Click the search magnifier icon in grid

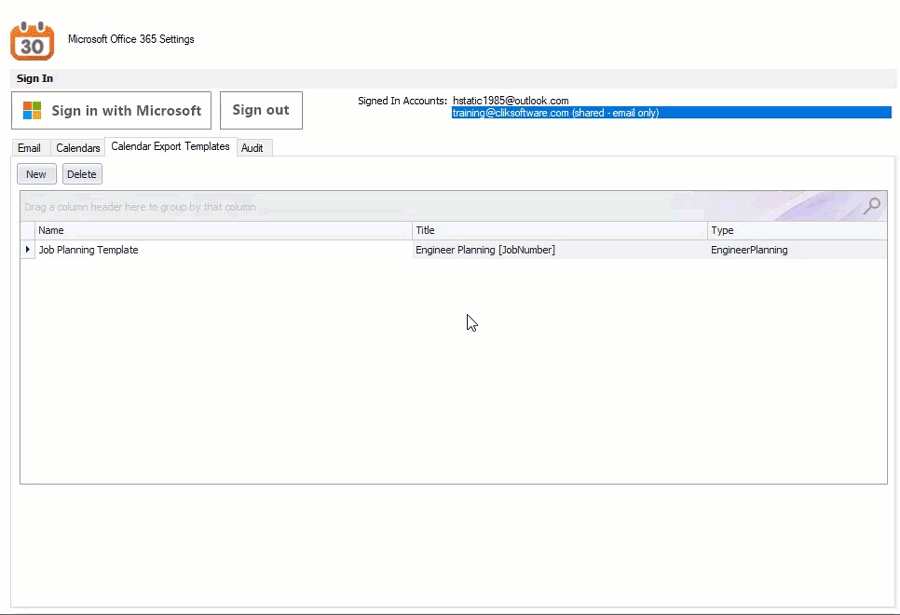(x=872, y=206)
